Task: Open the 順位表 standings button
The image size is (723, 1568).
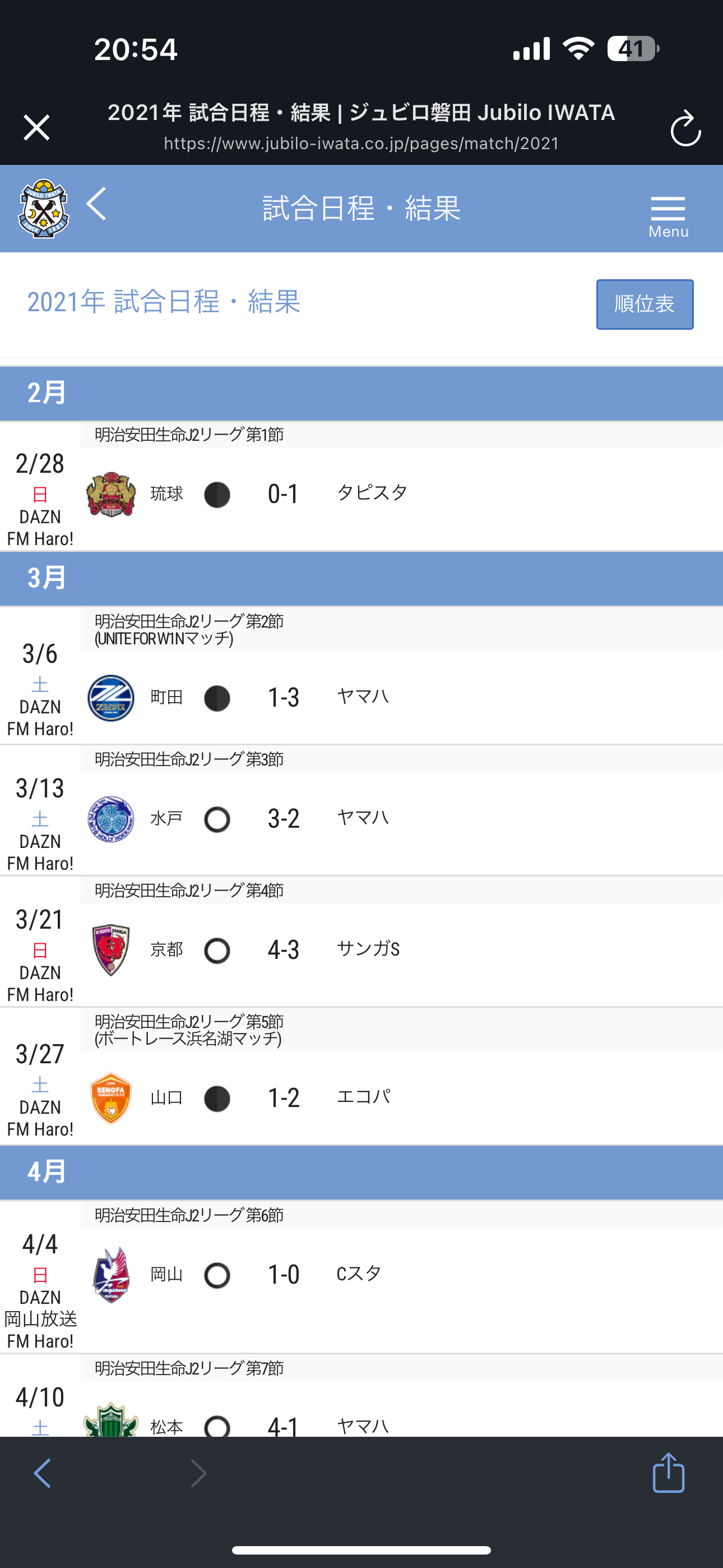Action: click(x=645, y=305)
